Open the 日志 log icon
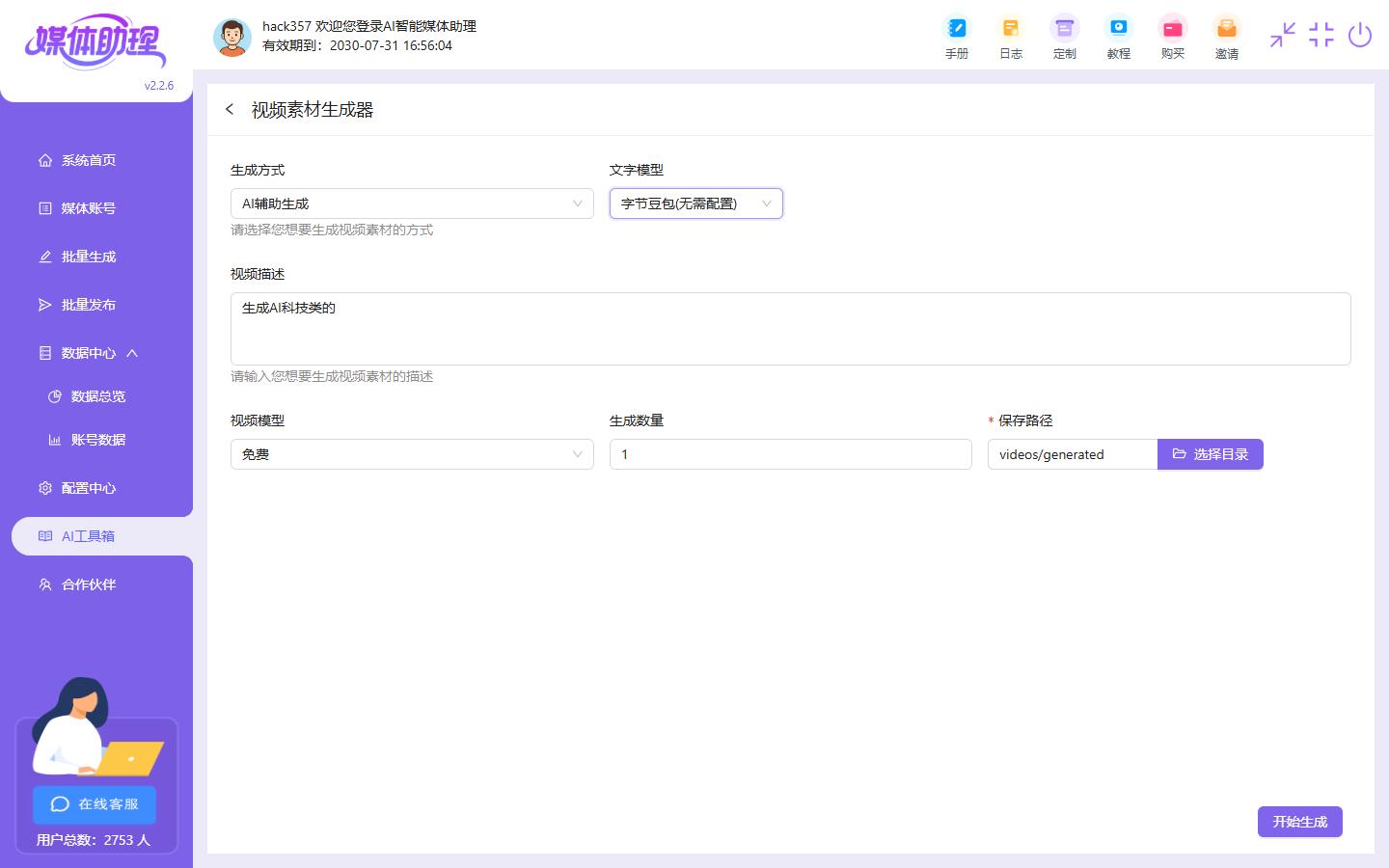The height and width of the screenshot is (868, 1389). coord(1010,37)
